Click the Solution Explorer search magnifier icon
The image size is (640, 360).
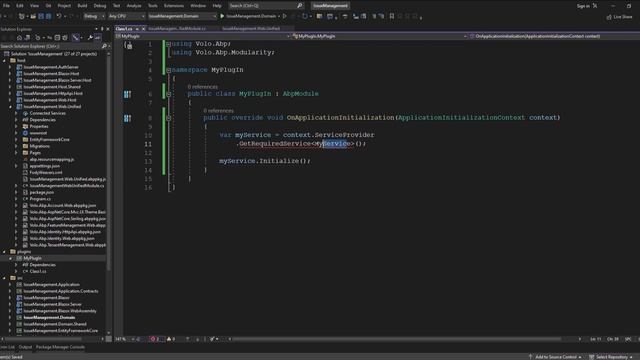[x=104, y=46]
